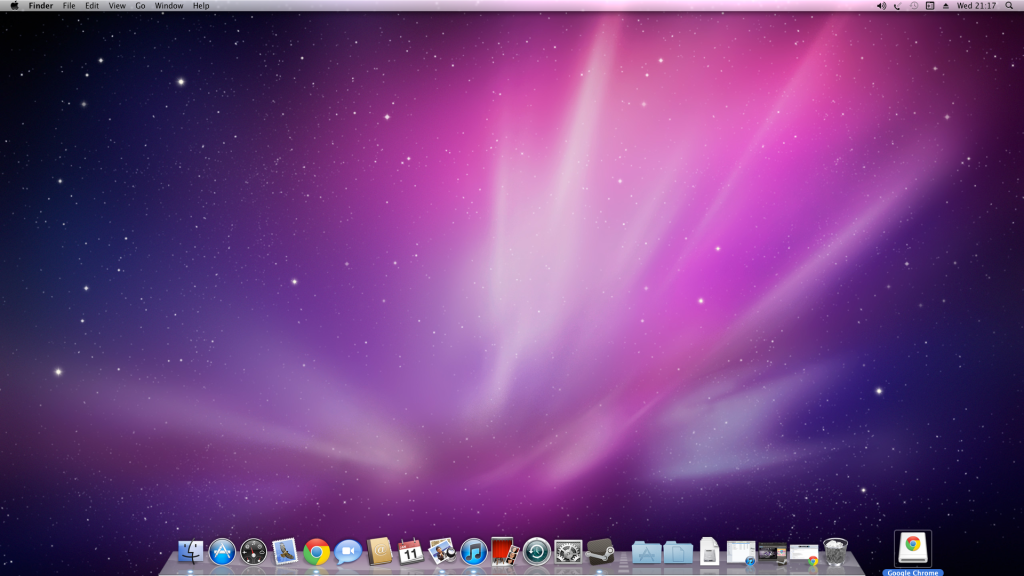Open the Applications folder stack
This screenshot has height=576, width=1024.
click(646, 551)
